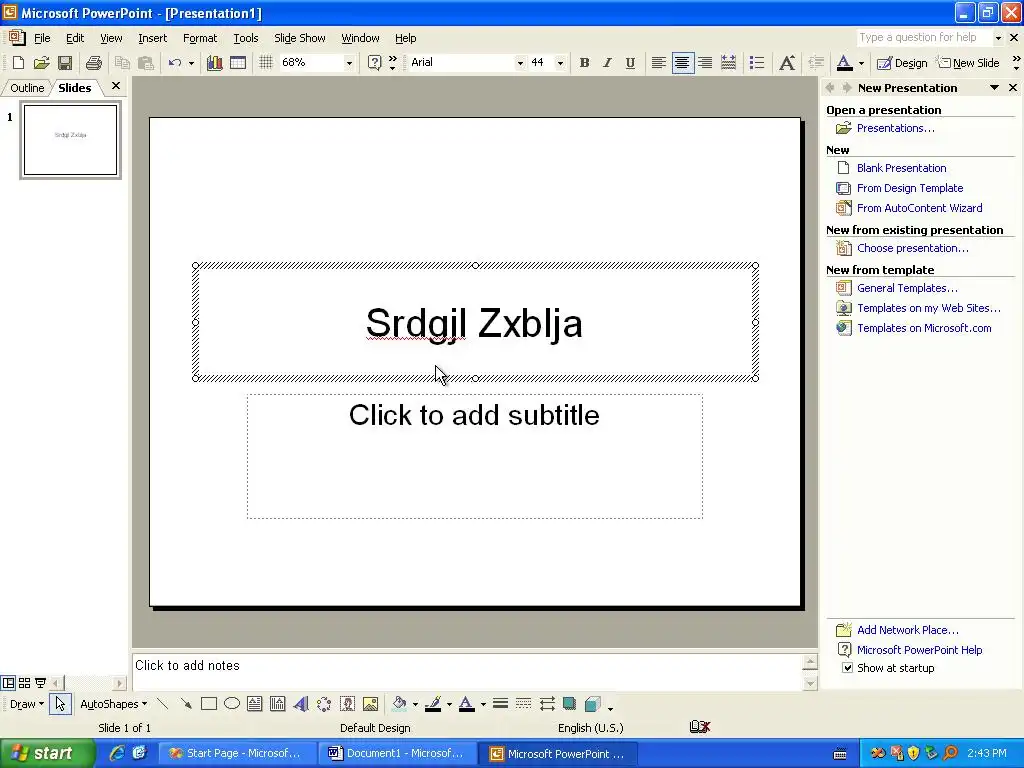
Task: Open 3-D Style options
Action: (592, 704)
